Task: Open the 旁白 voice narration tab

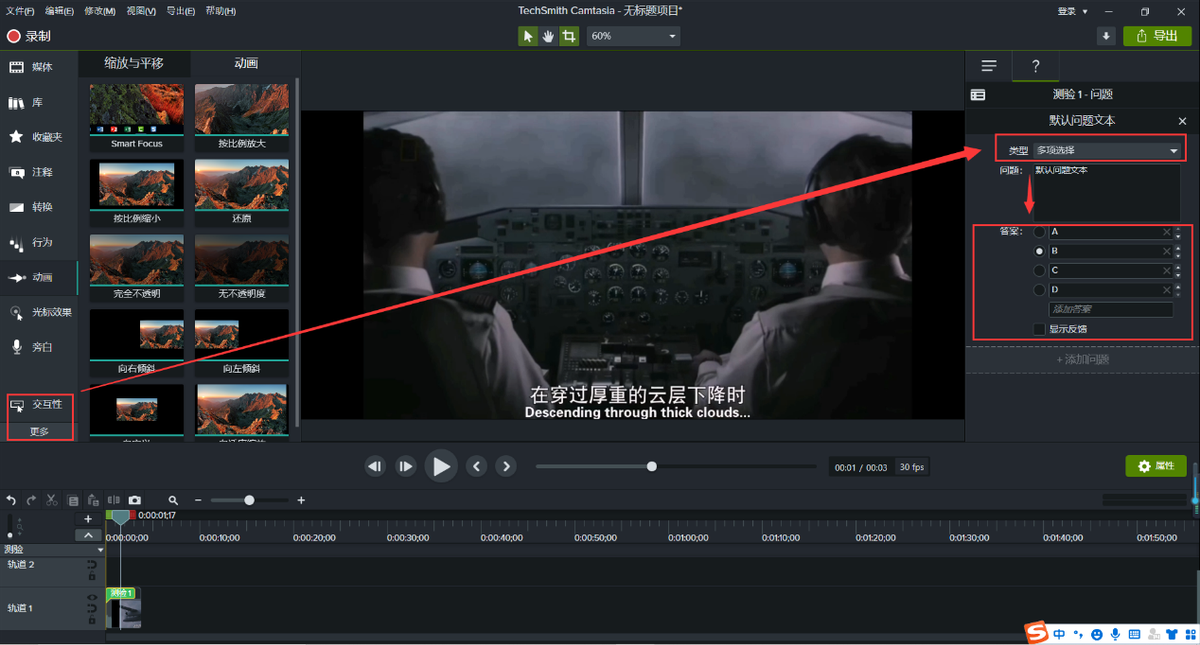Action: [39, 347]
